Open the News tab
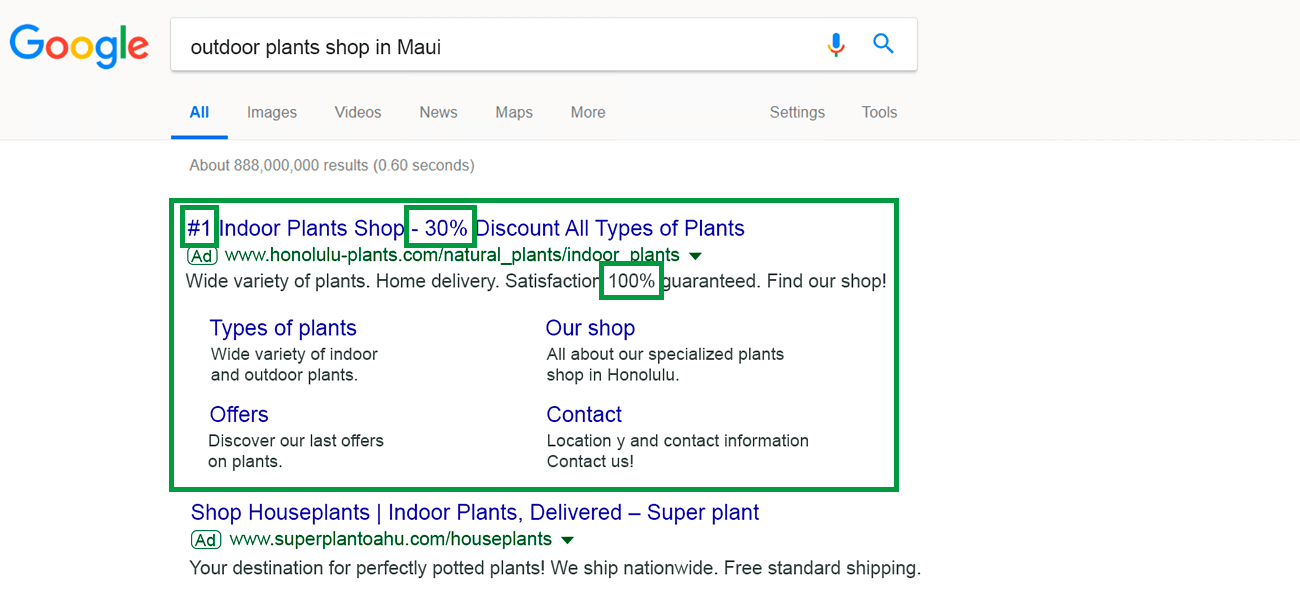The height and width of the screenshot is (597, 1300). [x=438, y=112]
